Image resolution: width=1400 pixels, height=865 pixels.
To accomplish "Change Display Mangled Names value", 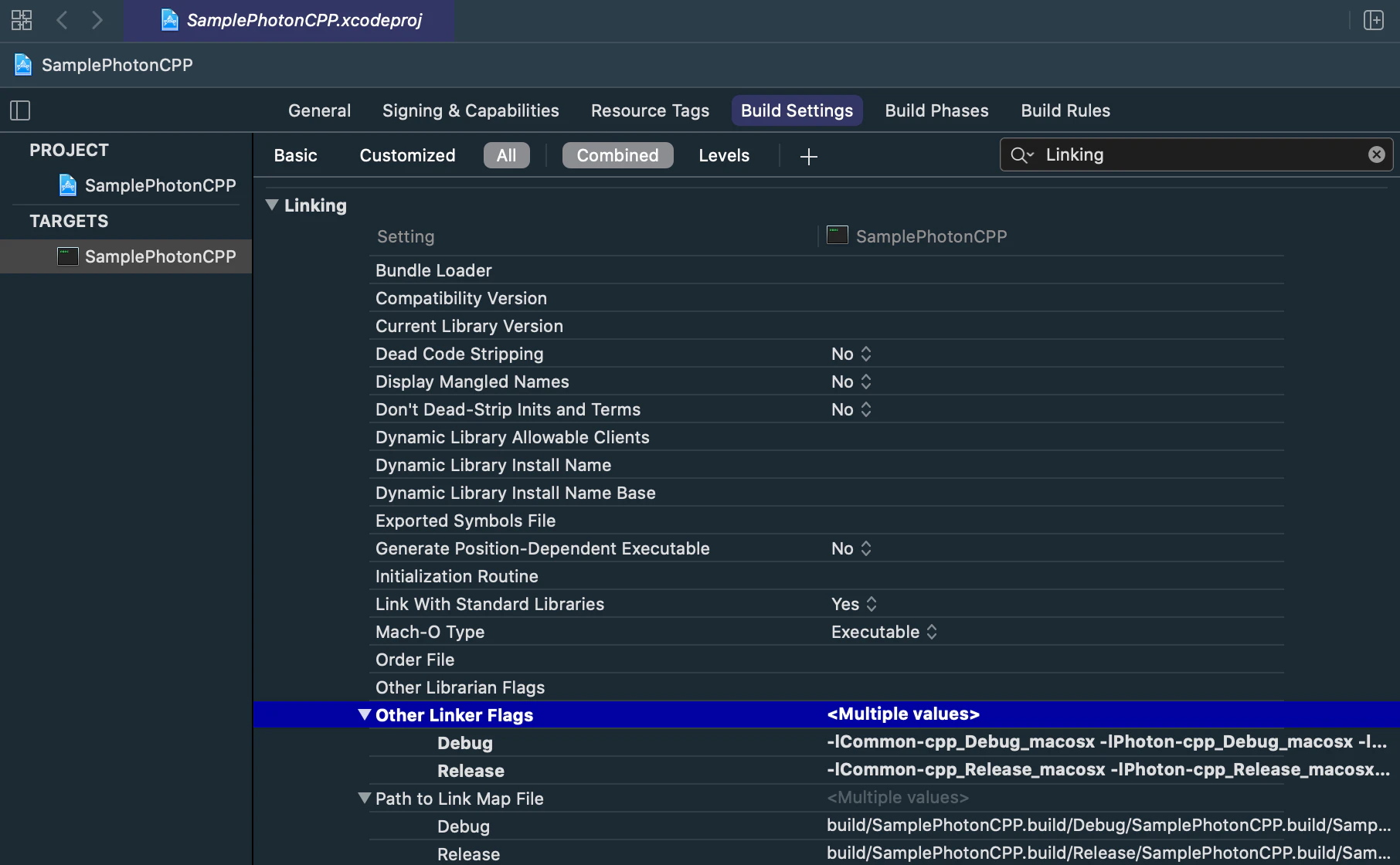I will click(851, 382).
